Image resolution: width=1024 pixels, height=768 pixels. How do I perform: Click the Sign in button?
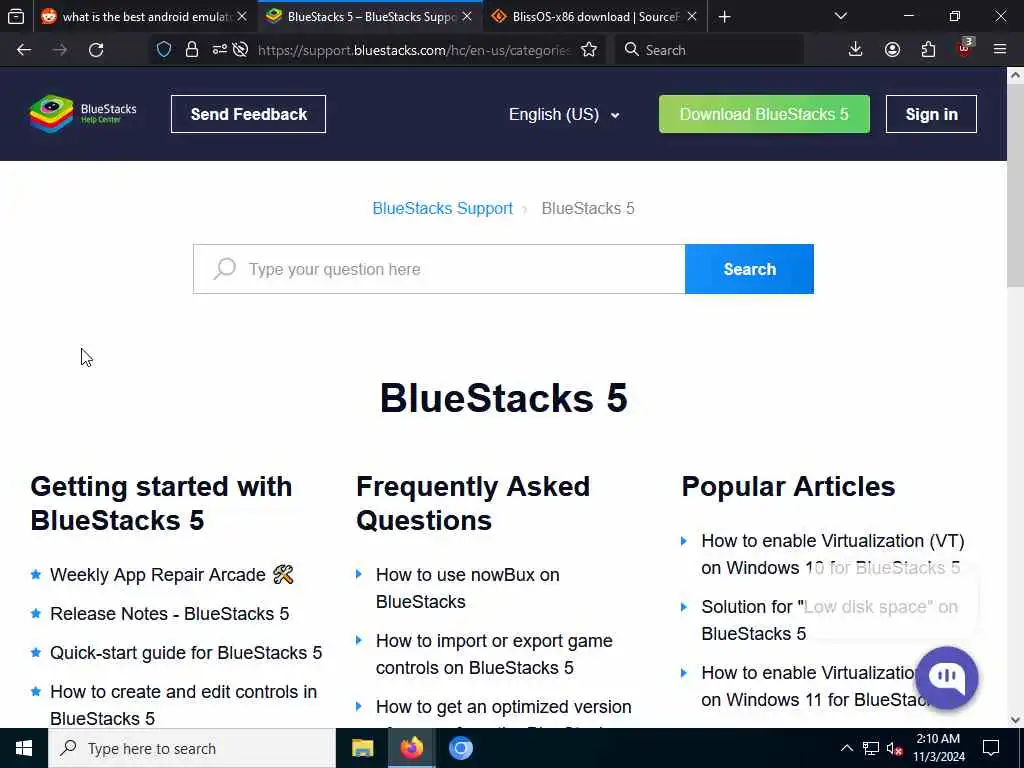click(931, 114)
